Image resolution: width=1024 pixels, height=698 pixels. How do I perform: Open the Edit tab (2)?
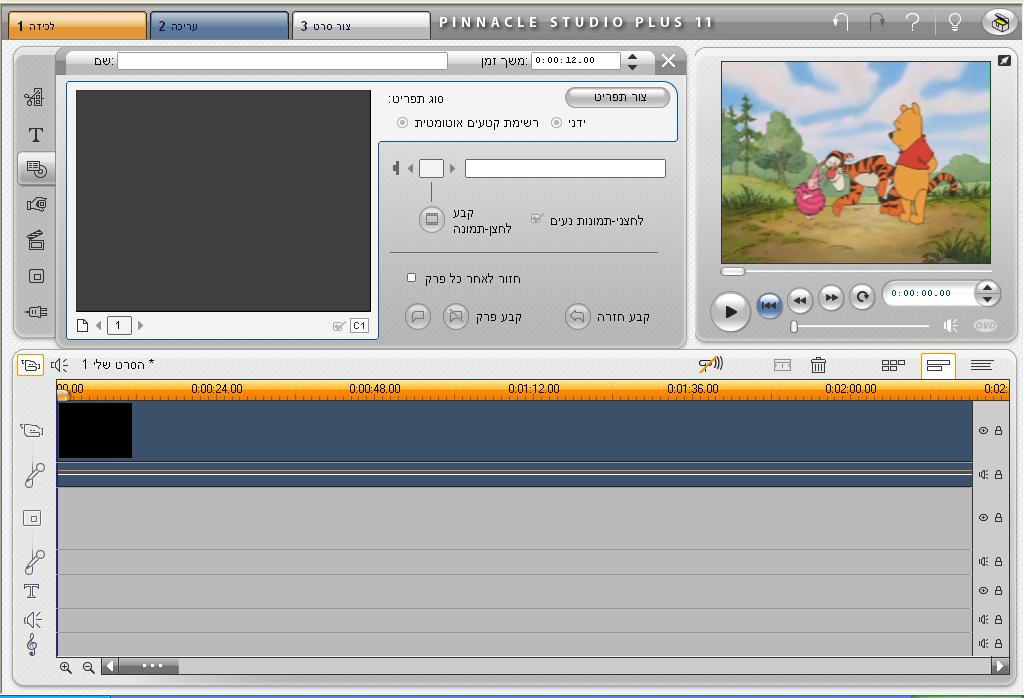pyautogui.click(x=219, y=25)
